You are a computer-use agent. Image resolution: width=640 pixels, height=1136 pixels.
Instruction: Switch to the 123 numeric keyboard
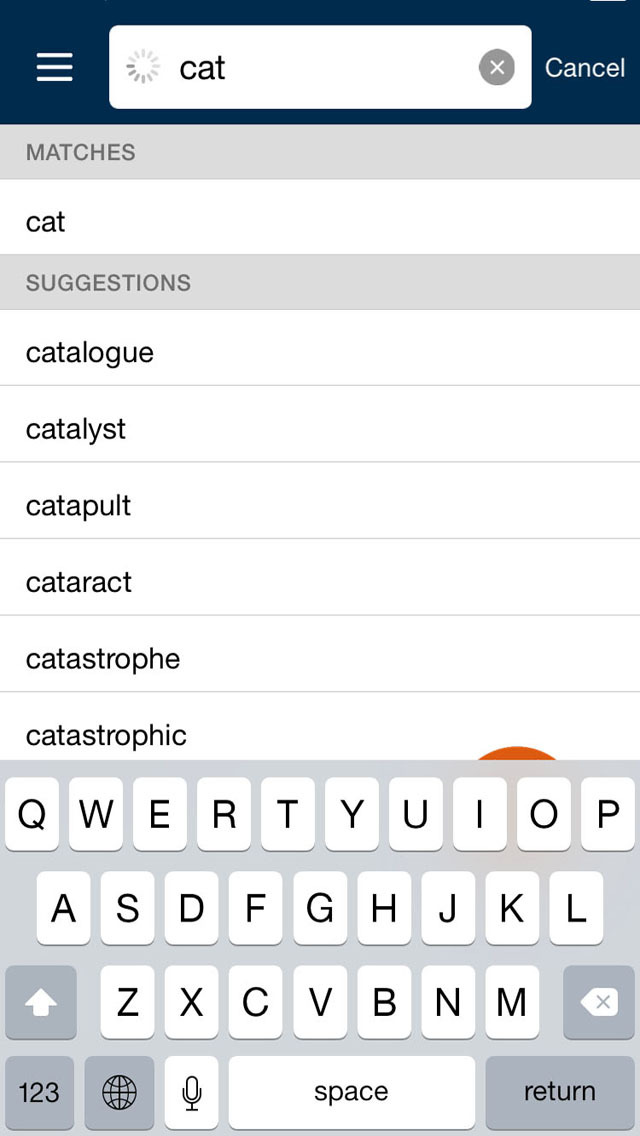pos(39,1092)
